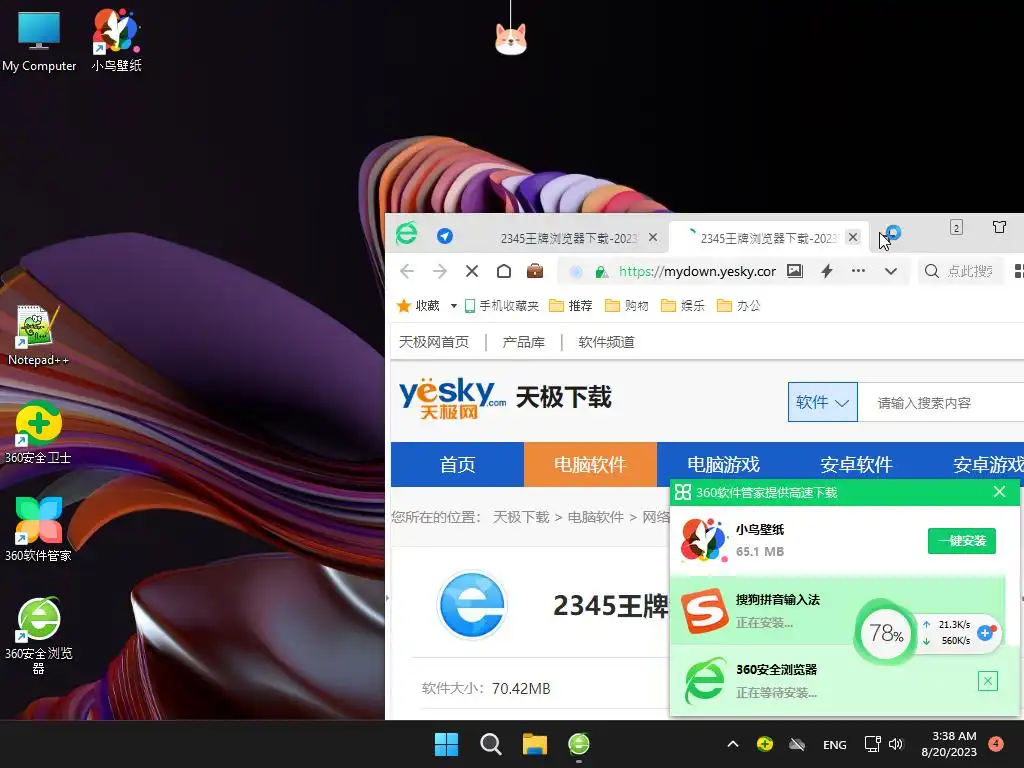Click the 360 browser logo in tab bar
This screenshot has height=768, width=1024.
click(406, 234)
